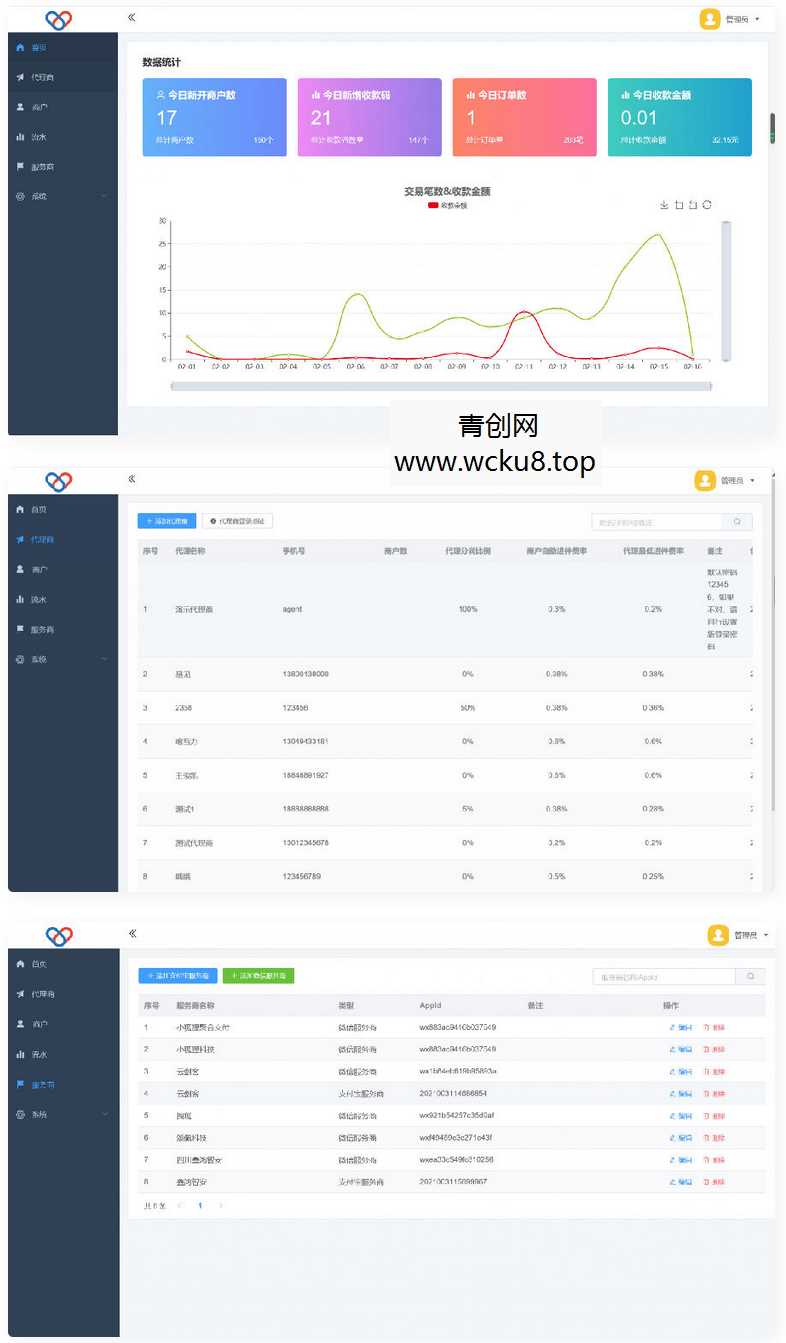Go to 流水 from the service provider panel sidebar
The width and height of the screenshot is (786, 1343).
(62, 1054)
